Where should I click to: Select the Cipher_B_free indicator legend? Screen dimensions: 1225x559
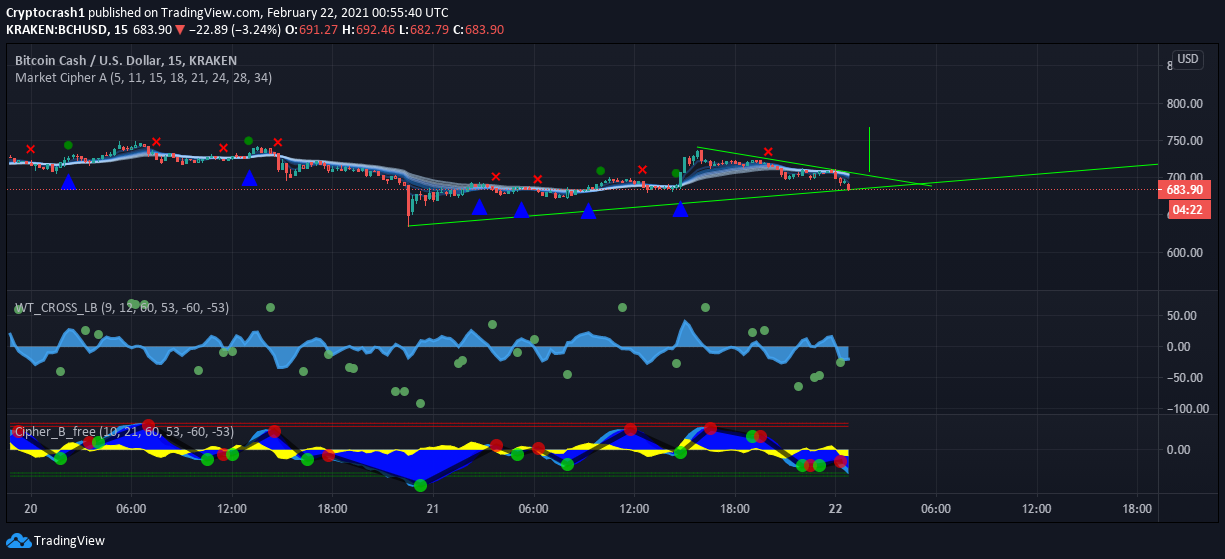click(x=124, y=431)
